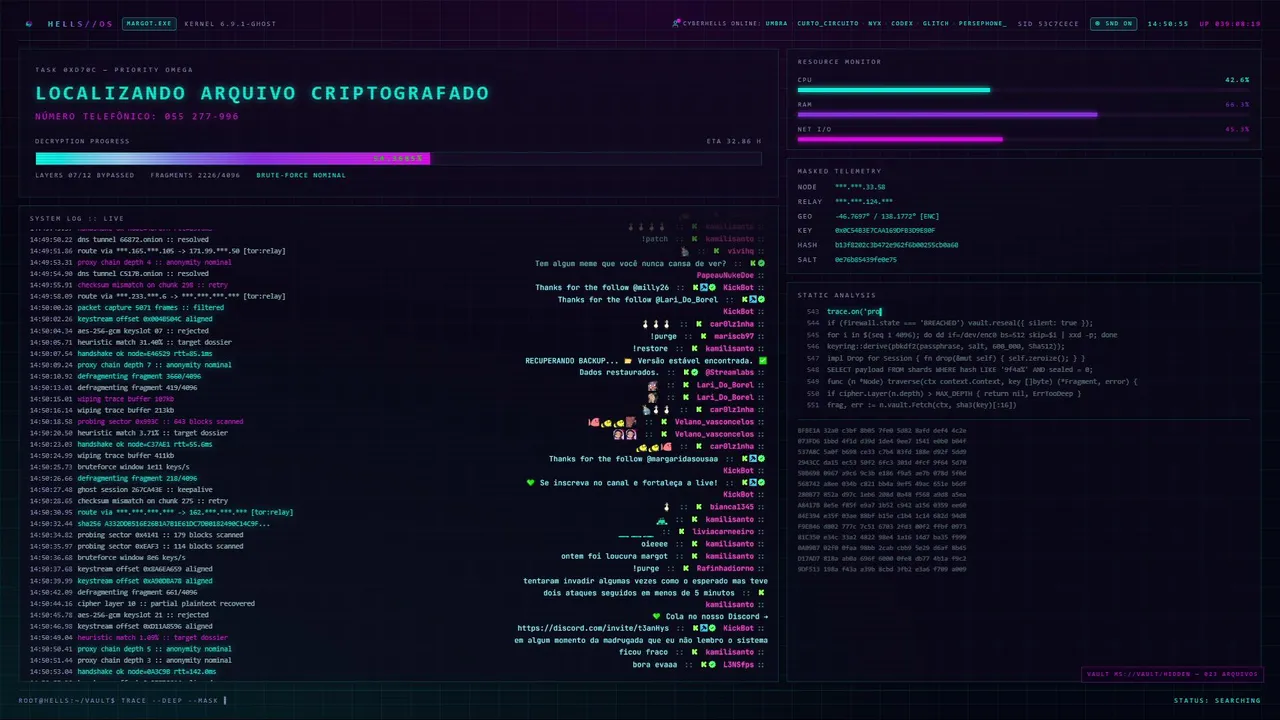This screenshot has width=1280, height=720.
Task: Click green heart before 'Se inscreva no canal'
Action: [x=531, y=482]
